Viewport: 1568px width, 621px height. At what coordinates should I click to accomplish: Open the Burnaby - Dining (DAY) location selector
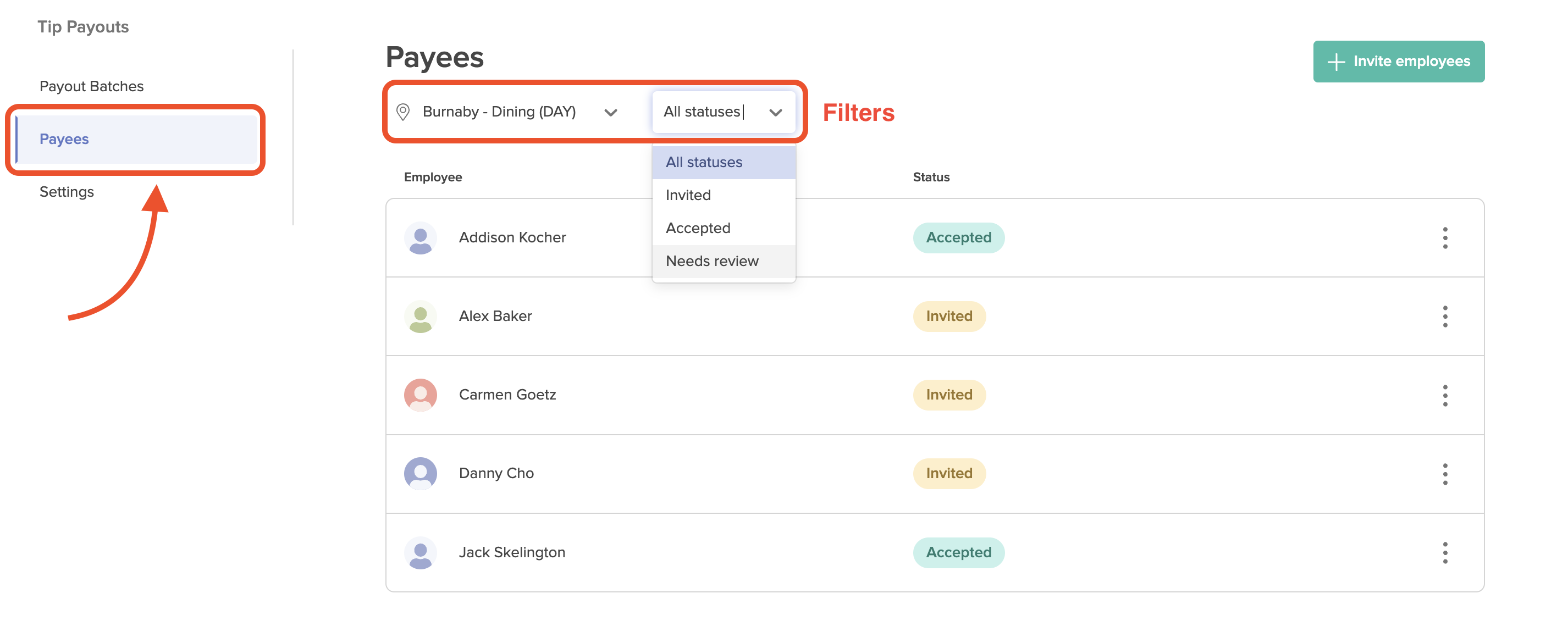(x=507, y=112)
